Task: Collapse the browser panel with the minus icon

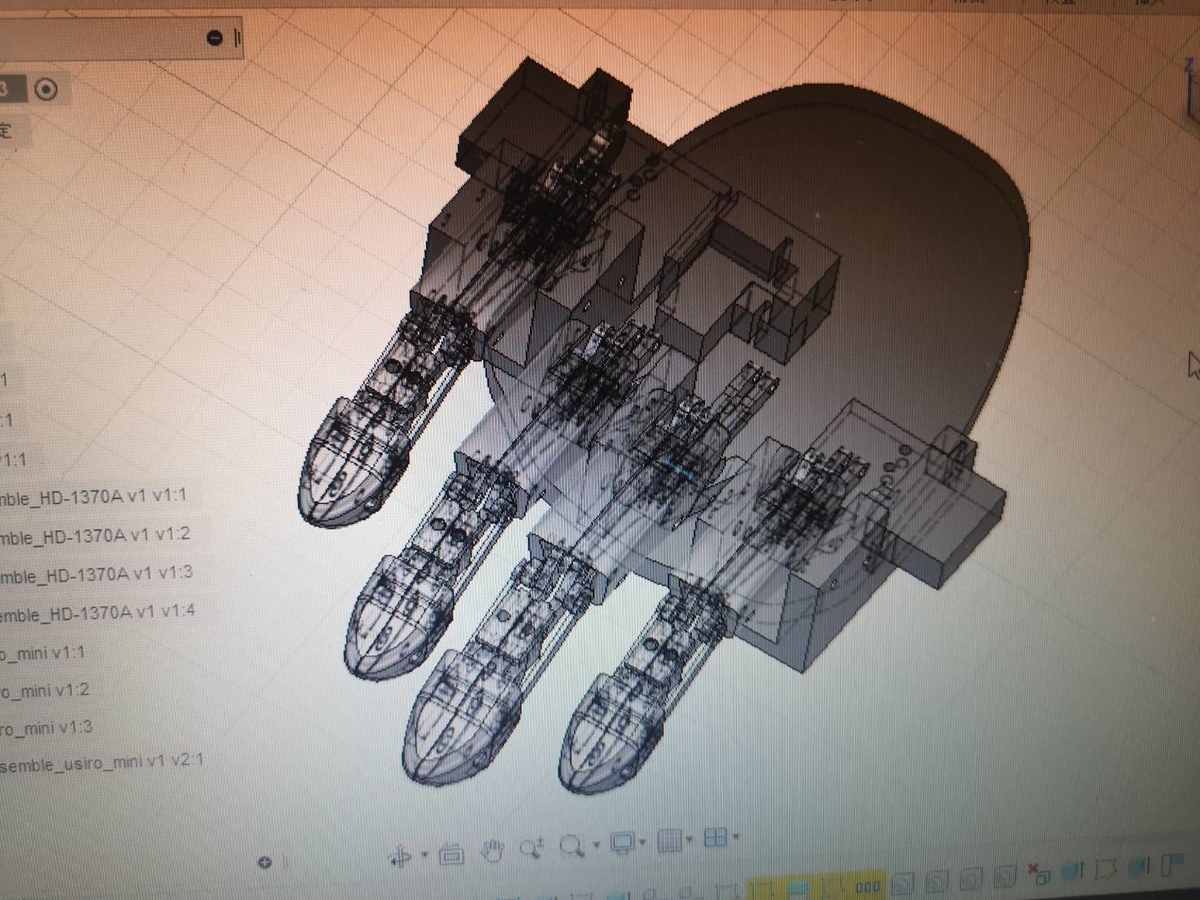Action: pyautogui.click(x=215, y=38)
